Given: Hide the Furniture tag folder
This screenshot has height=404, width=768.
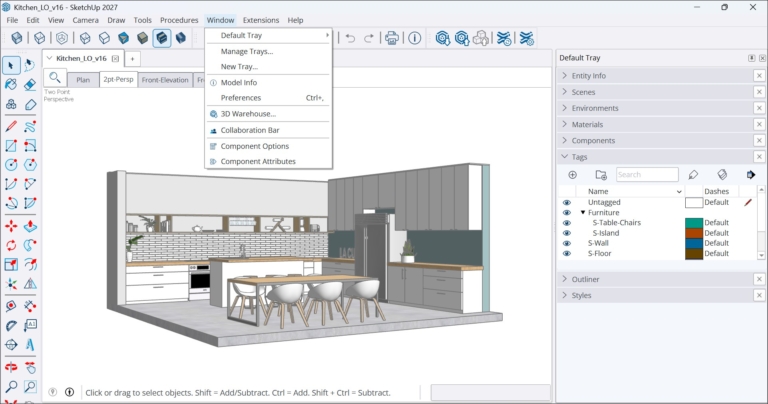Looking at the screenshot, I should tap(567, 213).
